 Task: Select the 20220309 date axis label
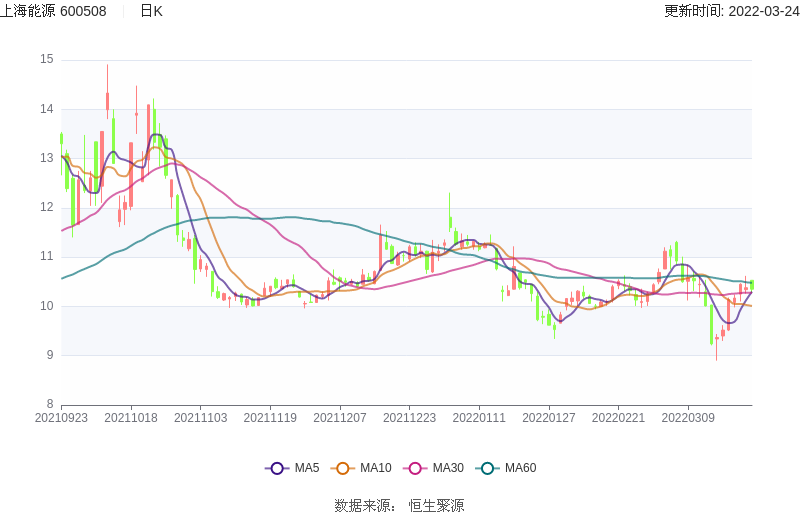[x=688, y=418]
